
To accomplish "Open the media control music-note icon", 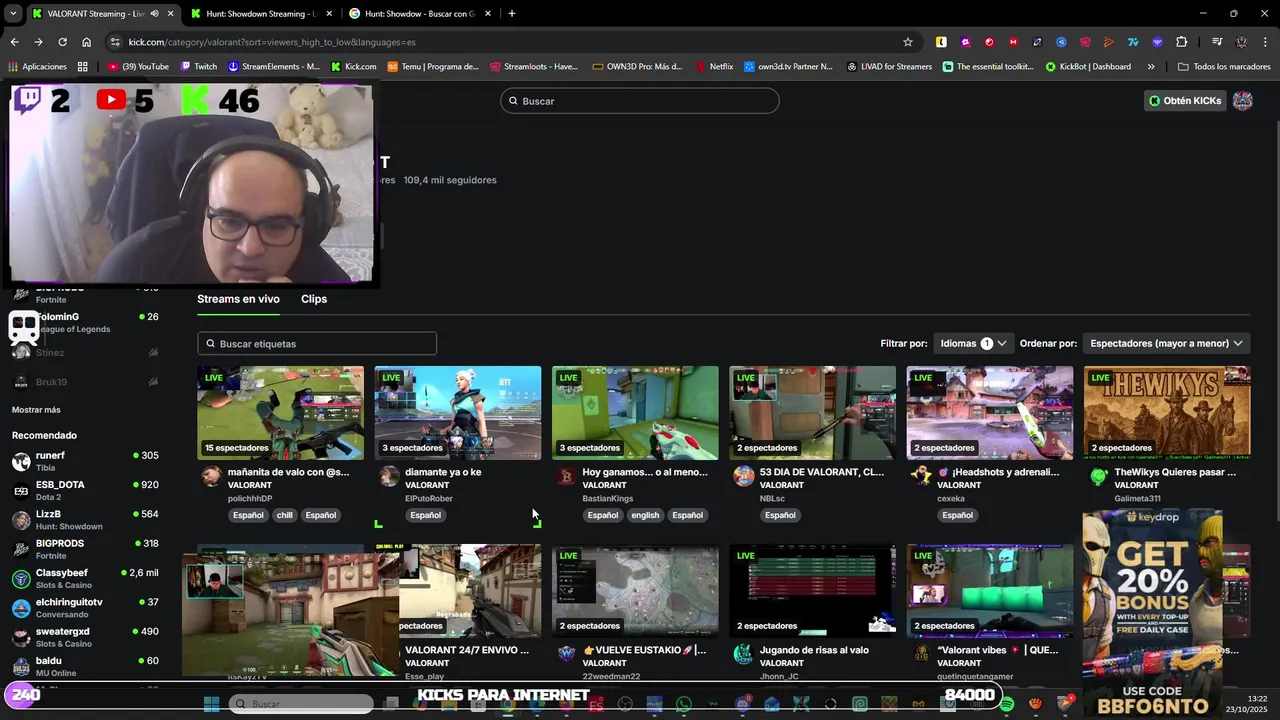I will [1217, 42].
